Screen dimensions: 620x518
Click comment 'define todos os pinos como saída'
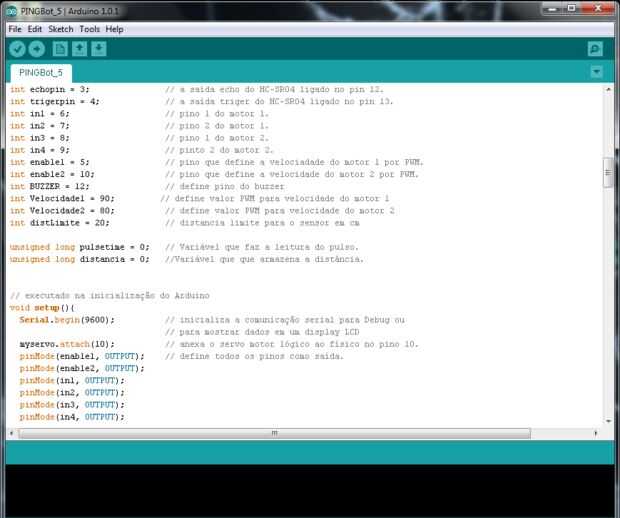point(262,356)
